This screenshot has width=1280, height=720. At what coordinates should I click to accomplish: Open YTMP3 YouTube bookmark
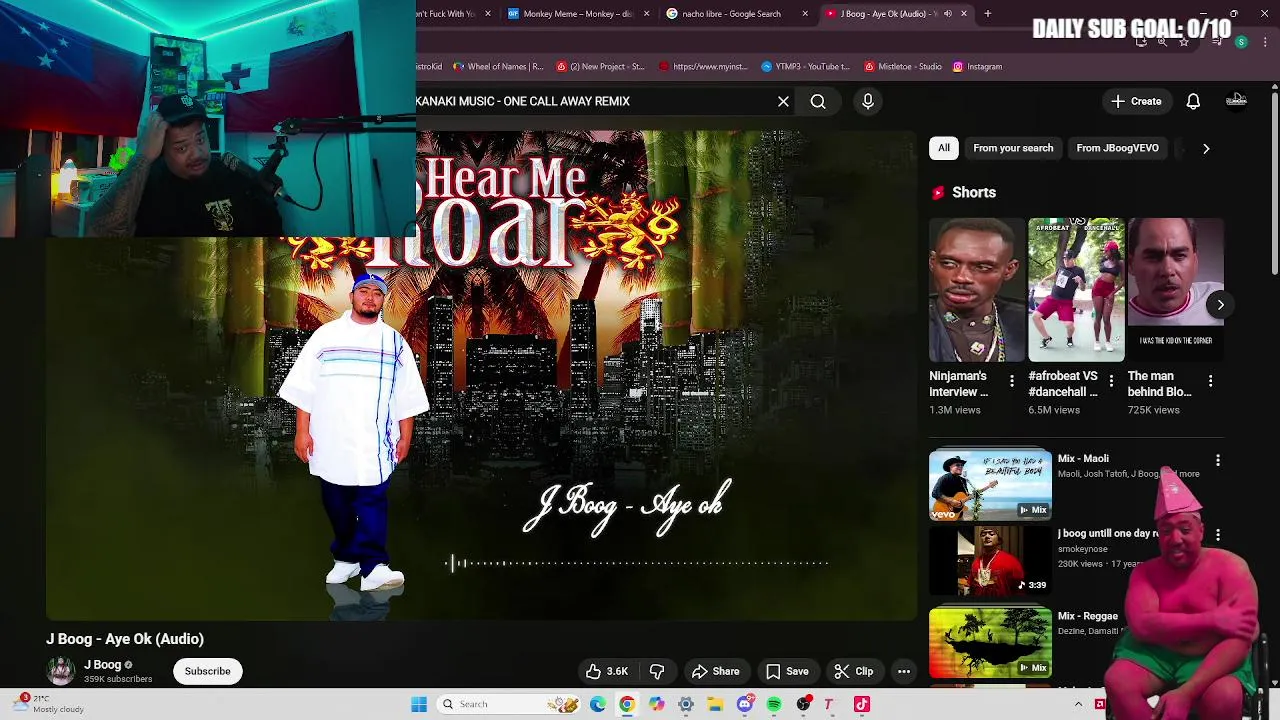pos(805,66)
